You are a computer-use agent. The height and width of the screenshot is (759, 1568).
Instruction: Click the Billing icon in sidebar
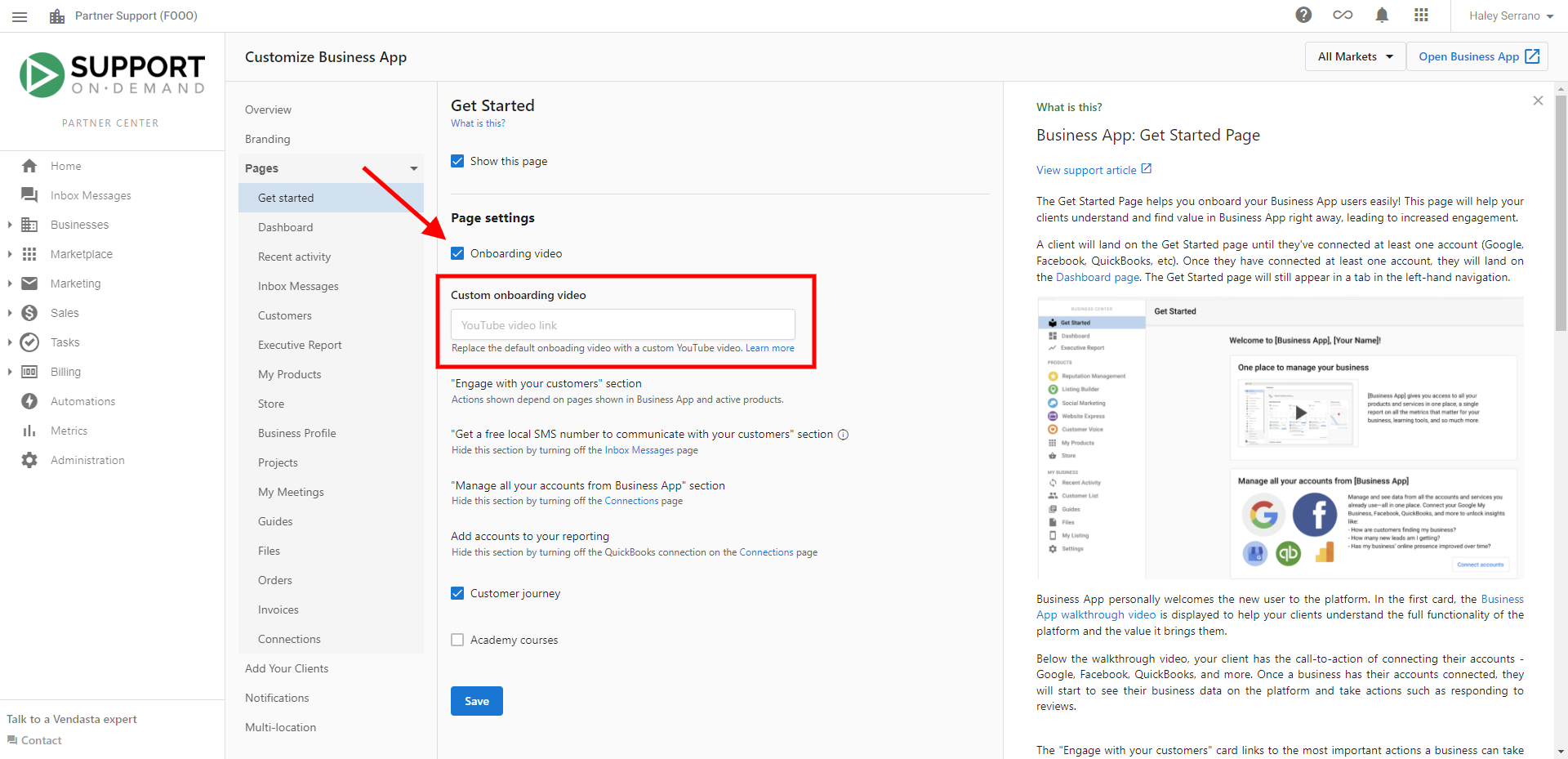coord(29,372)
